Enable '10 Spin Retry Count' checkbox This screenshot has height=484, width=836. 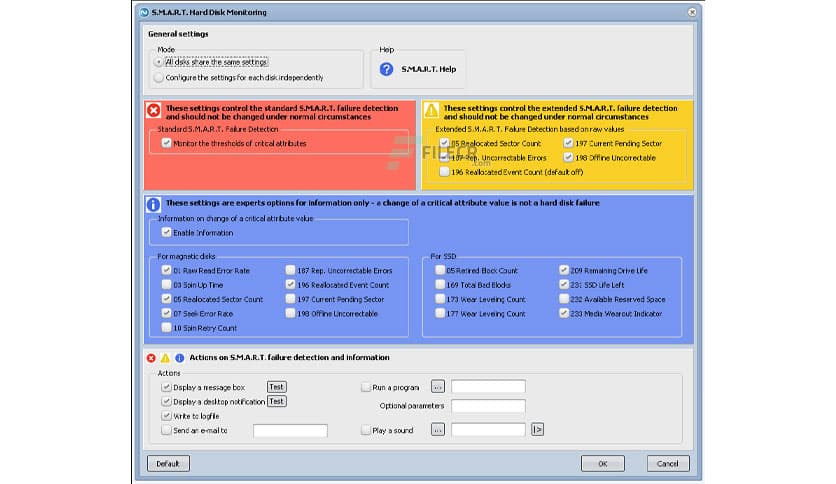coord(166,328)
